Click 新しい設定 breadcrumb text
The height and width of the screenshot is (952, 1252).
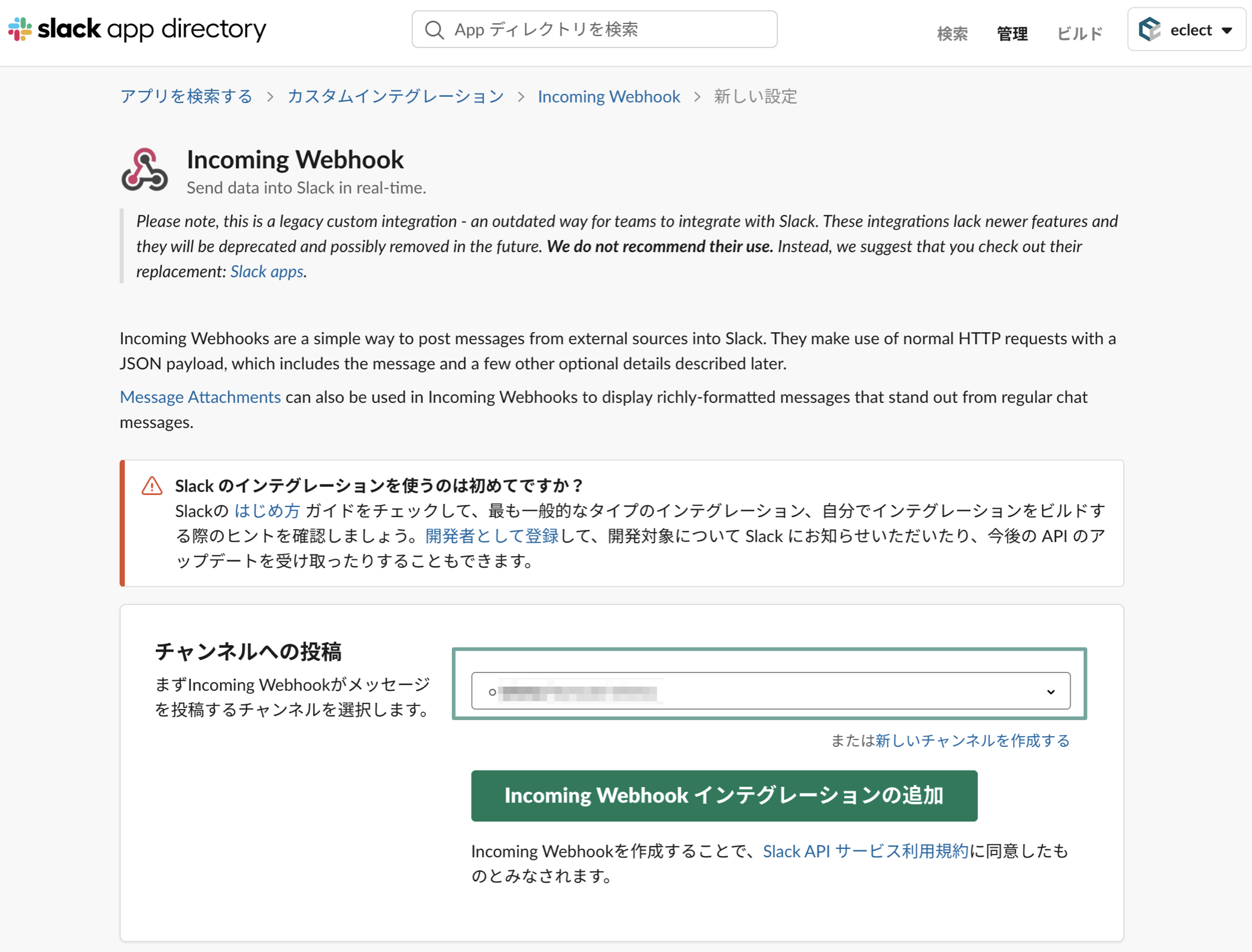(x=755, y=96)
